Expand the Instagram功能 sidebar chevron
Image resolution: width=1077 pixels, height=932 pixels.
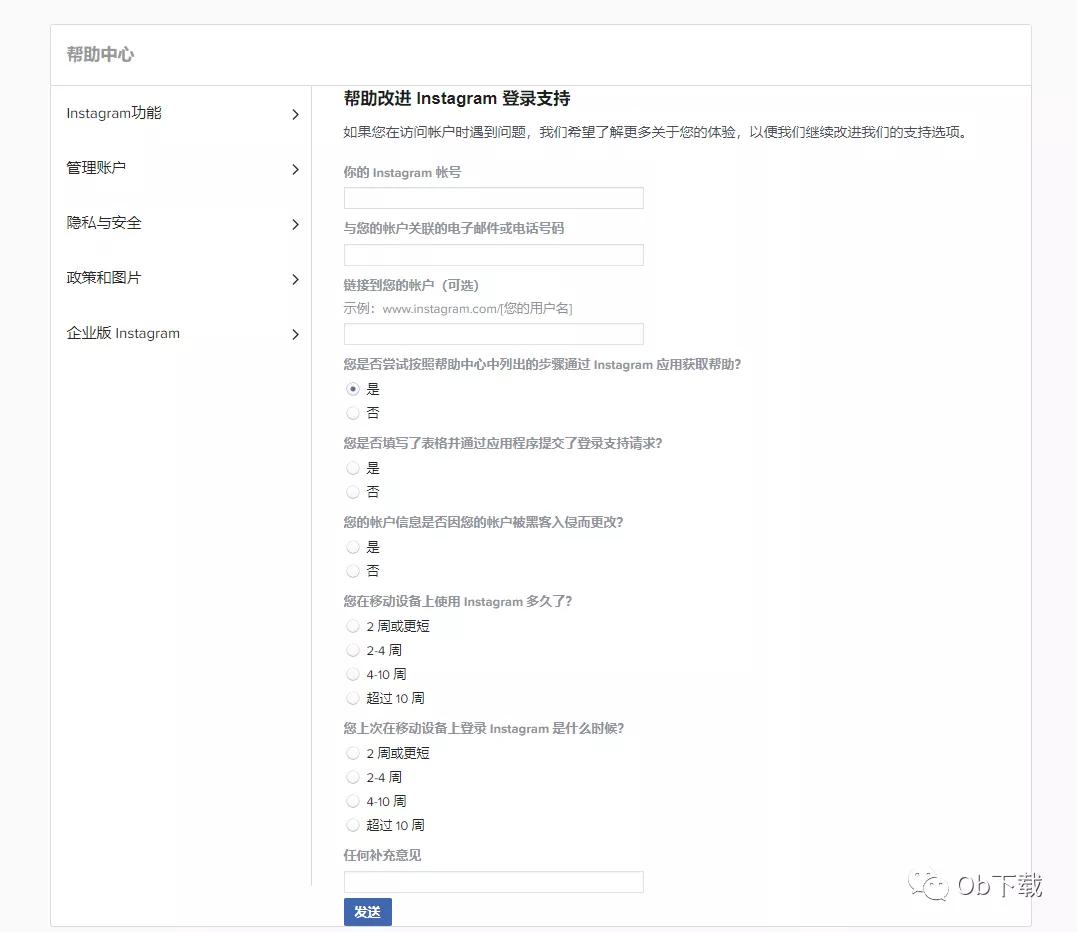point(295,114)
